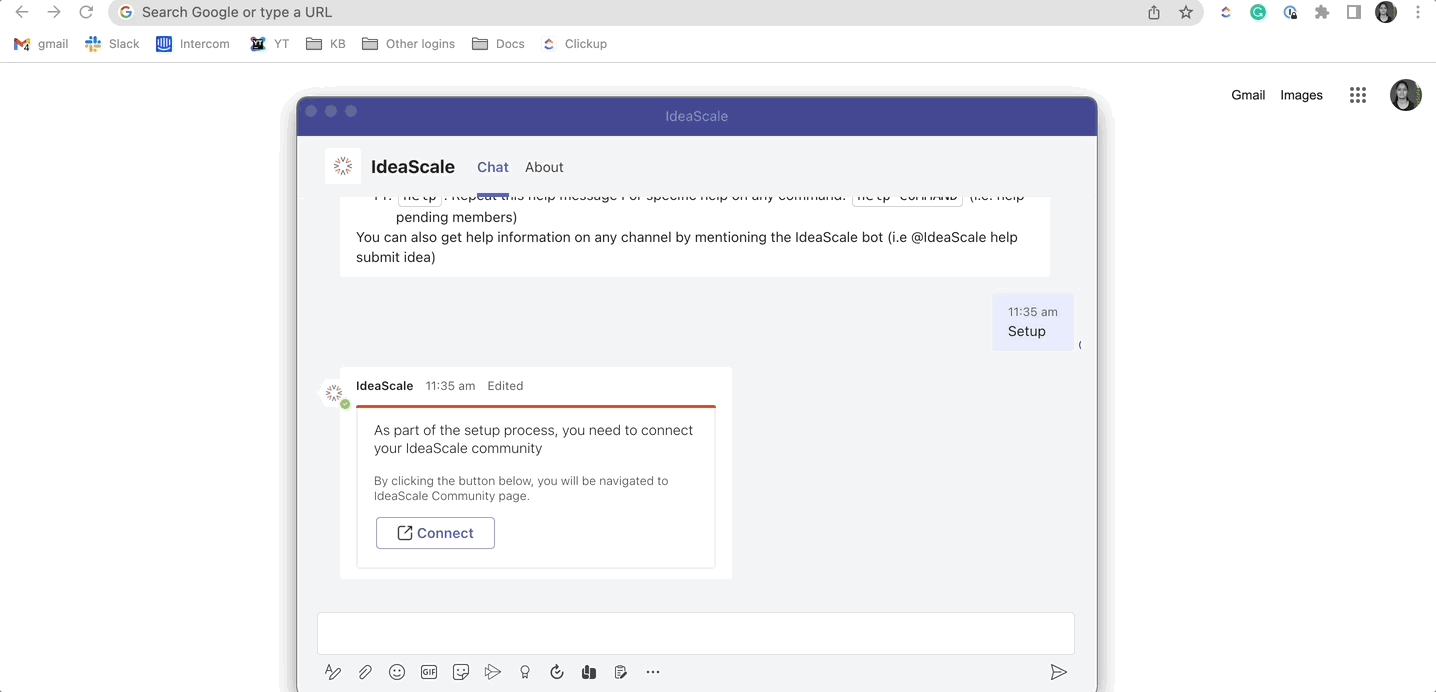Open Gmail link on Google page
The width and height of the screenshot is (1436, 692).
[x=1248, y=95]
